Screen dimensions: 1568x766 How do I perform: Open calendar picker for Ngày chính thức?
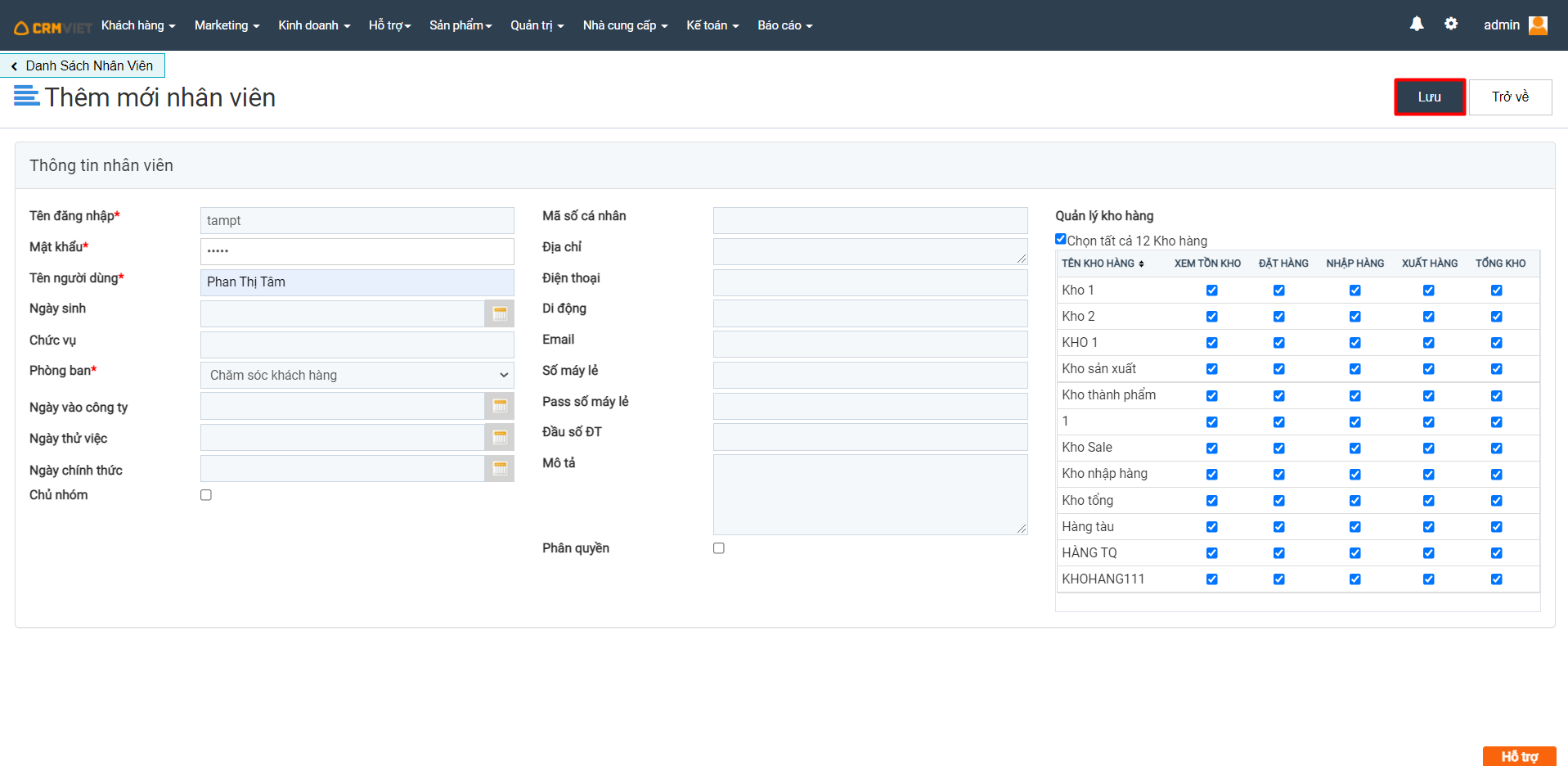500,468
